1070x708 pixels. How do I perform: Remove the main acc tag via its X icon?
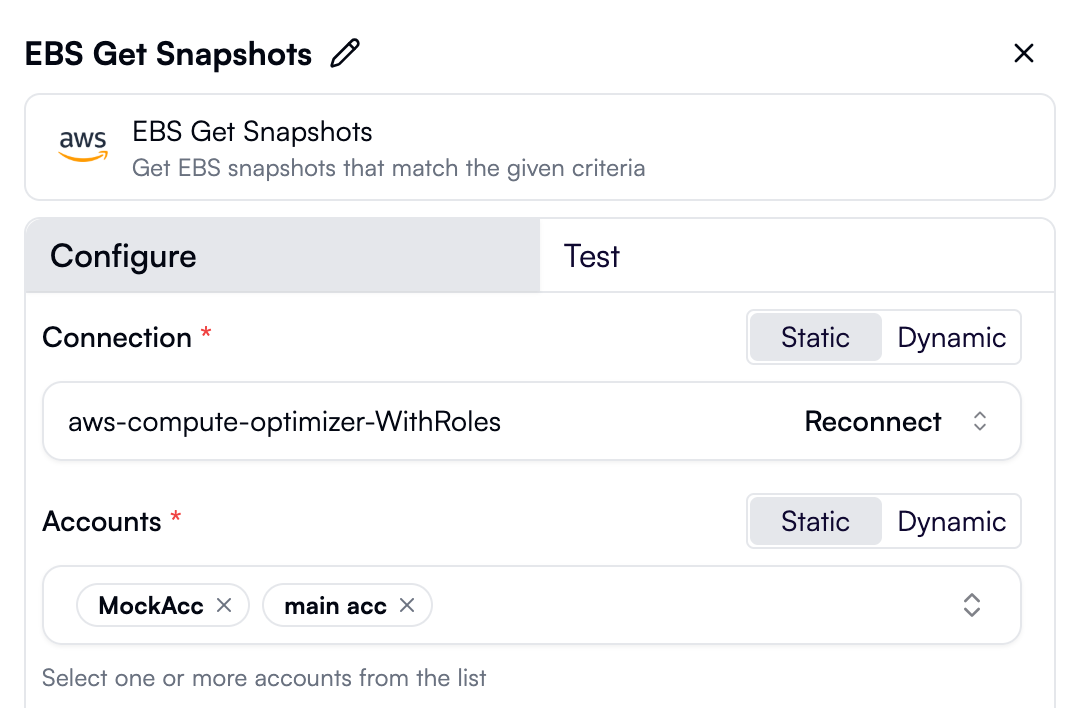click(x=407, y=605)
